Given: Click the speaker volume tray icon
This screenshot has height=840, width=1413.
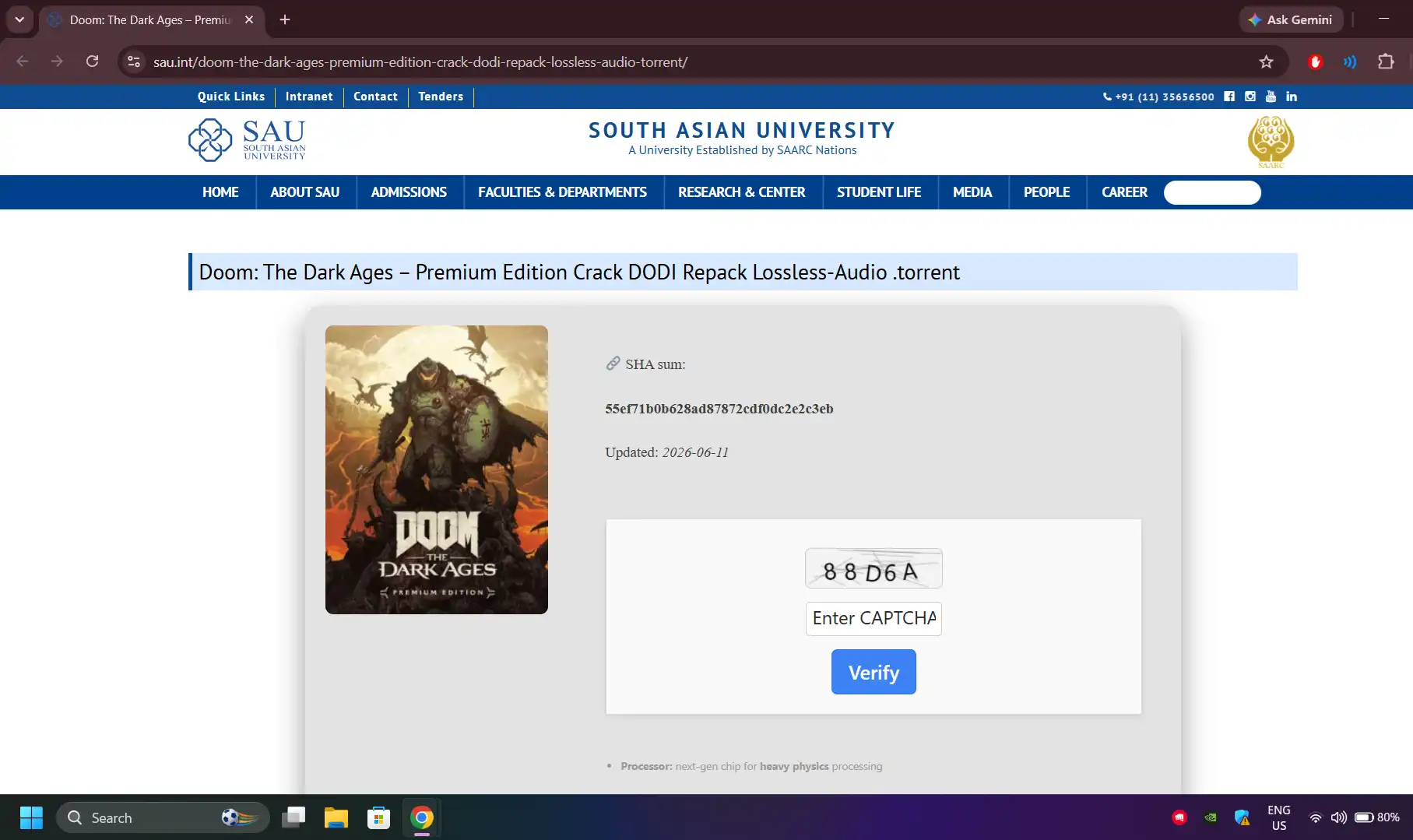Looking at the screenshot, I should click(x=1338, y=817).
